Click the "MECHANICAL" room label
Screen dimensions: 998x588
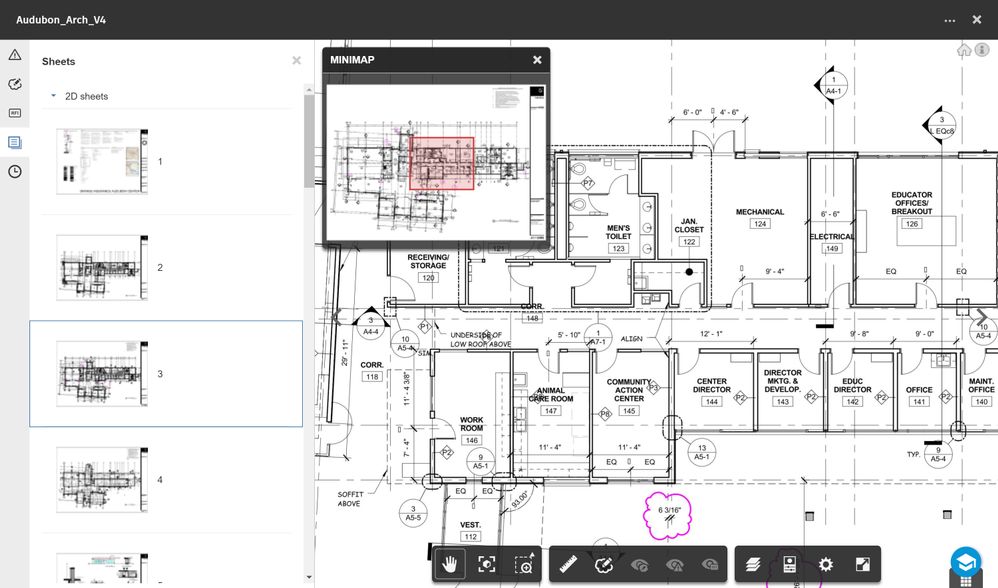(x=760, y=212)
